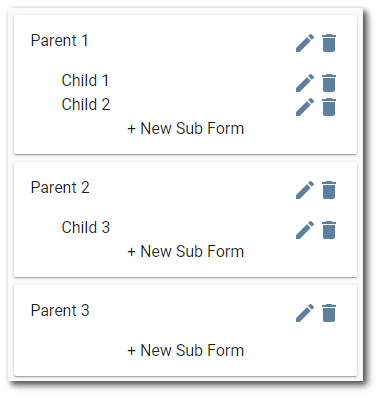Edit Parent 3 with pencil icon

pyautogui.click(x=305, y=313)
